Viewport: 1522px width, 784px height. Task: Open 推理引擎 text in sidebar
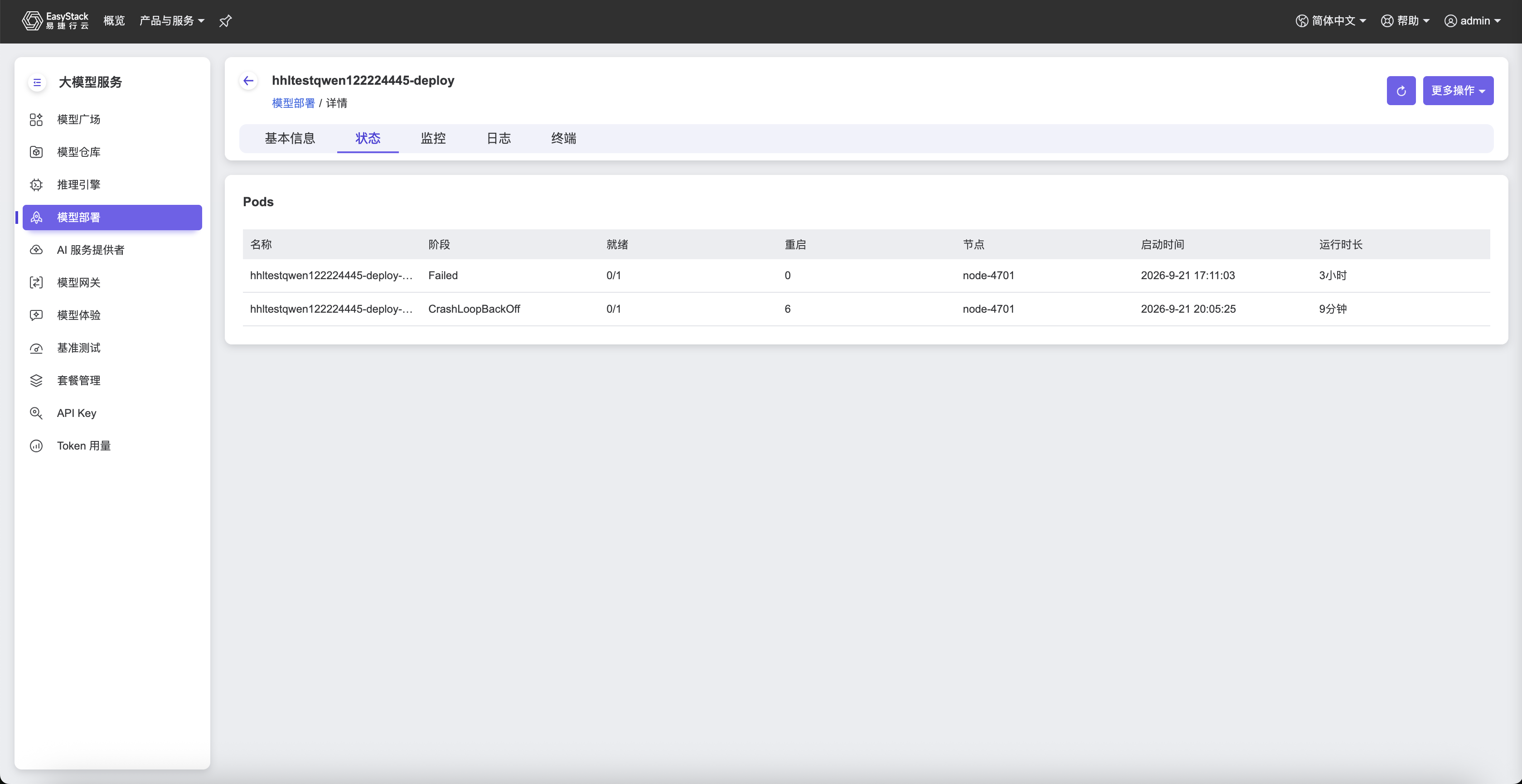click(78, 184)
